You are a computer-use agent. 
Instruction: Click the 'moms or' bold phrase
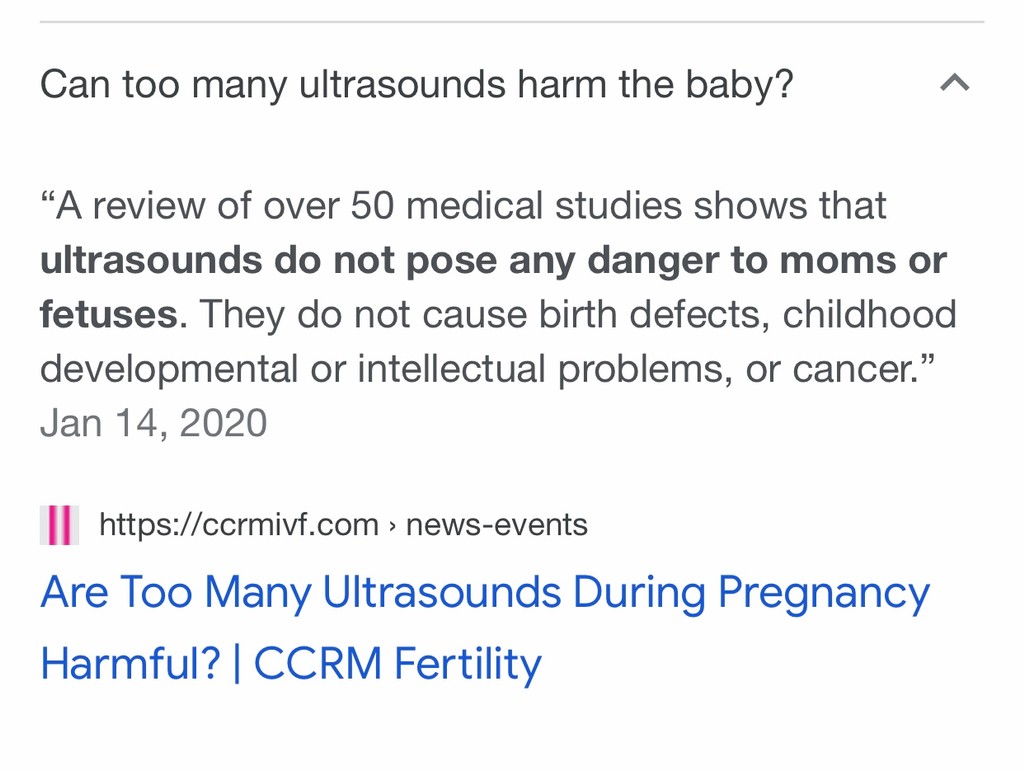(x=863, y=261)
